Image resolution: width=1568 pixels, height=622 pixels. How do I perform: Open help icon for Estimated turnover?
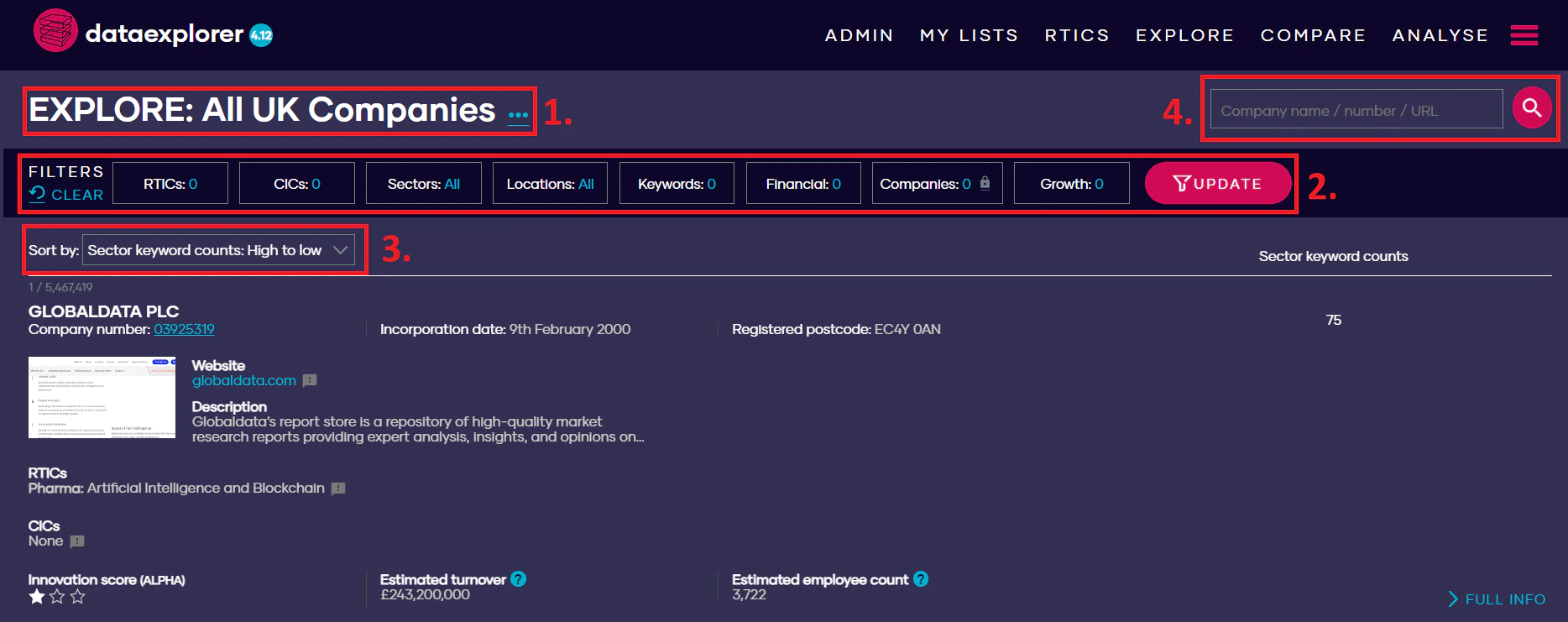click(x=519, y=579)
